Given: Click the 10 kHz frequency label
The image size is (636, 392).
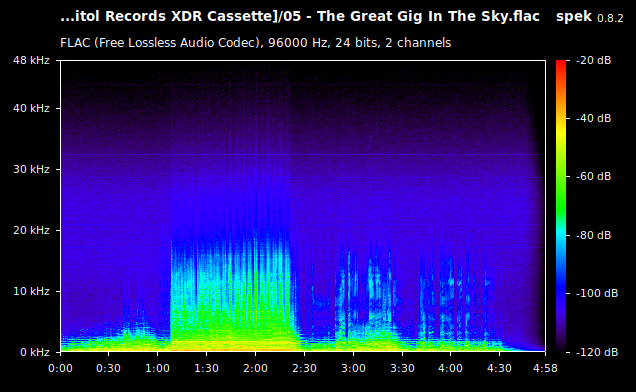Looking at the screenshot, I should coord(31,291).
